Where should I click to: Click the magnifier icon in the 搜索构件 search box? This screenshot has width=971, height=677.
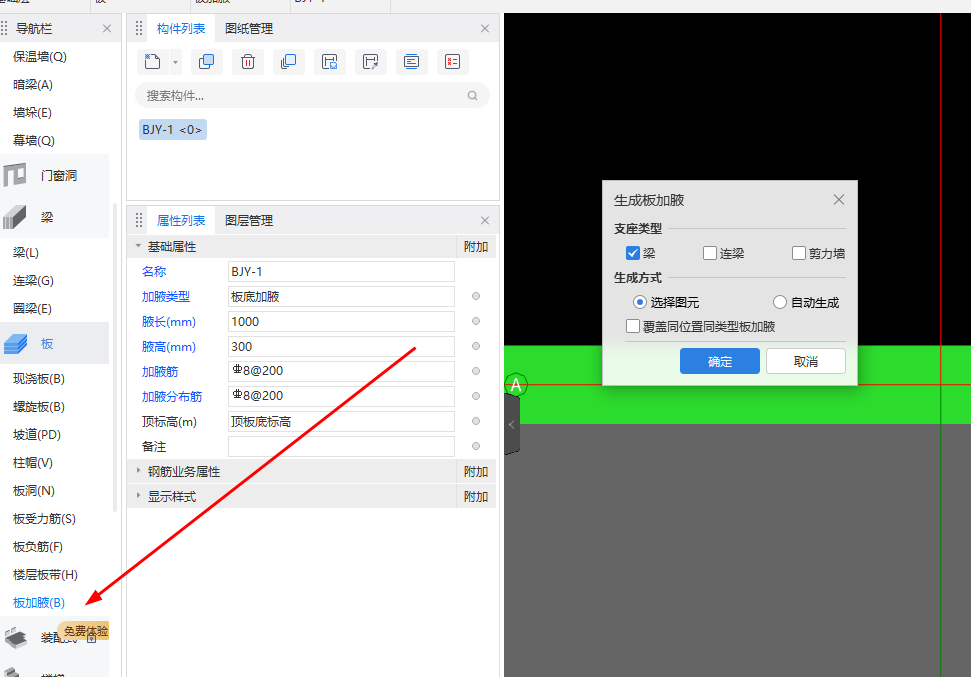tap(472, 95)
